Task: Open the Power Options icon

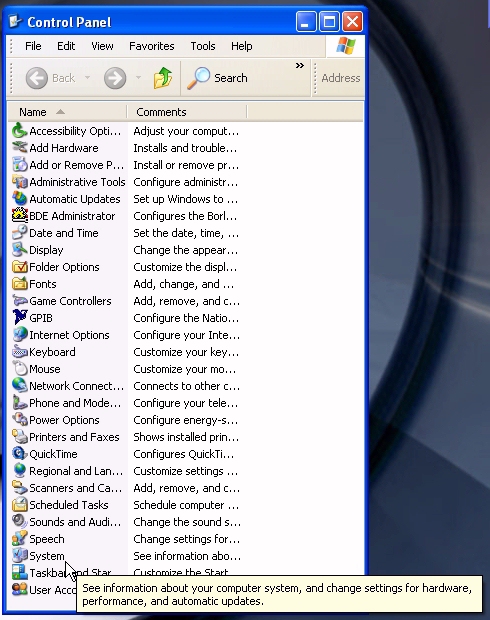Action: tap(19, 420)
